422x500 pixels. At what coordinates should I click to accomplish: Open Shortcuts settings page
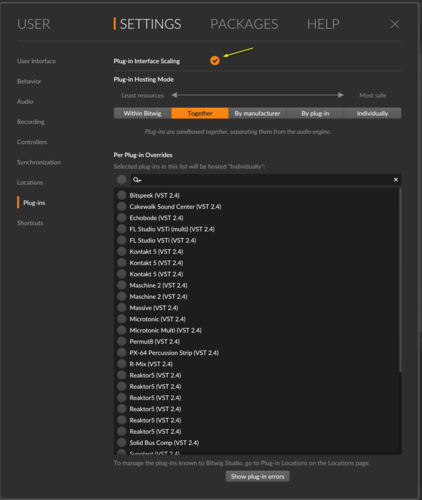30,223
